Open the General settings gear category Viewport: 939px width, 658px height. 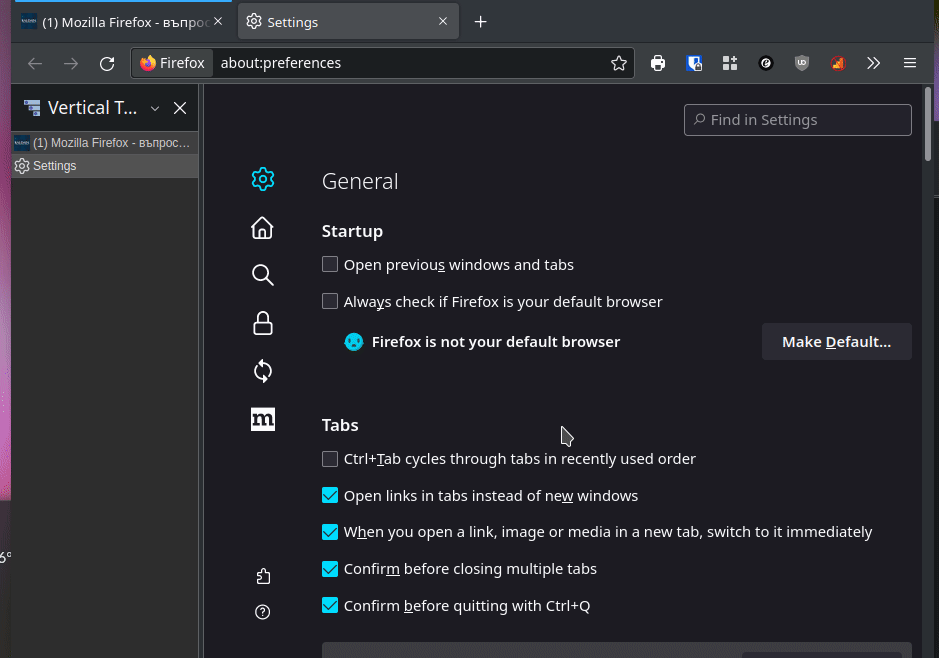pyautogui.click(x=262, y=179)
